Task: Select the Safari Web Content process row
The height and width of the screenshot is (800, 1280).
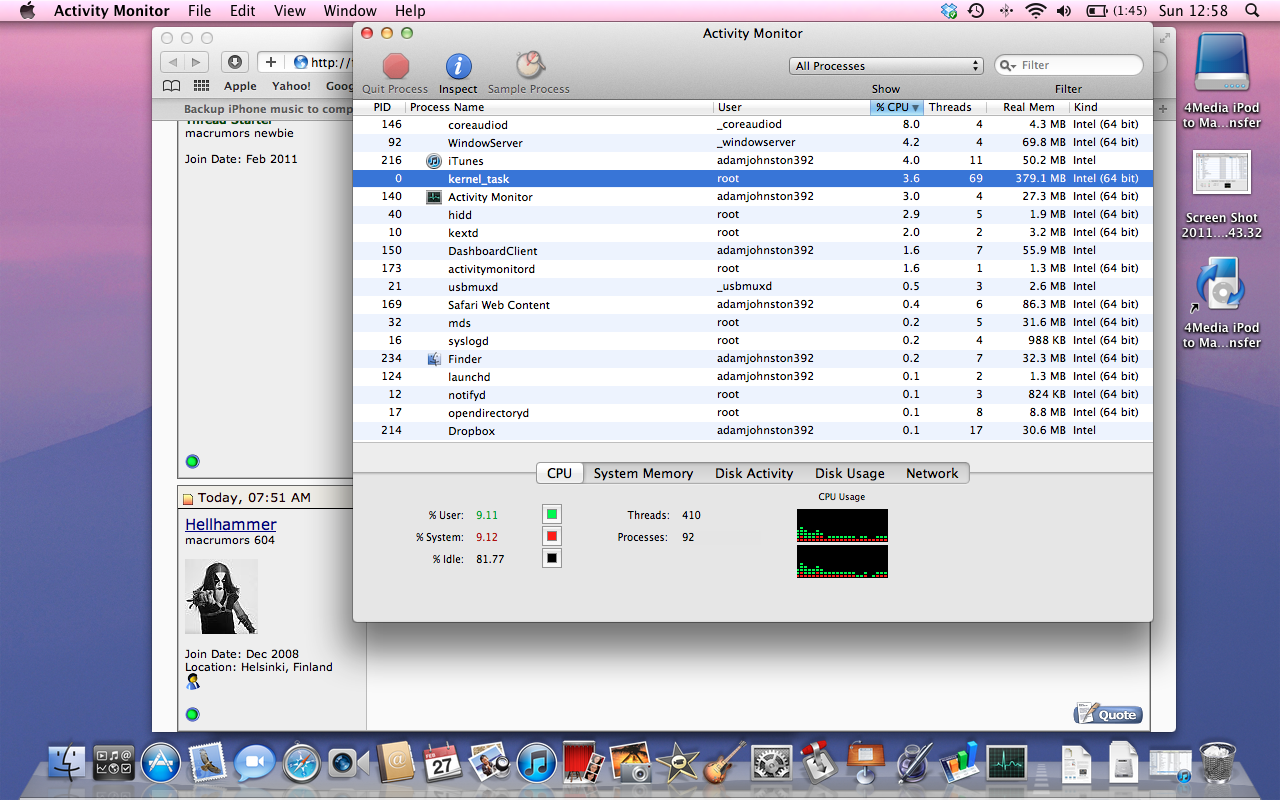Action: click(753, 304)
